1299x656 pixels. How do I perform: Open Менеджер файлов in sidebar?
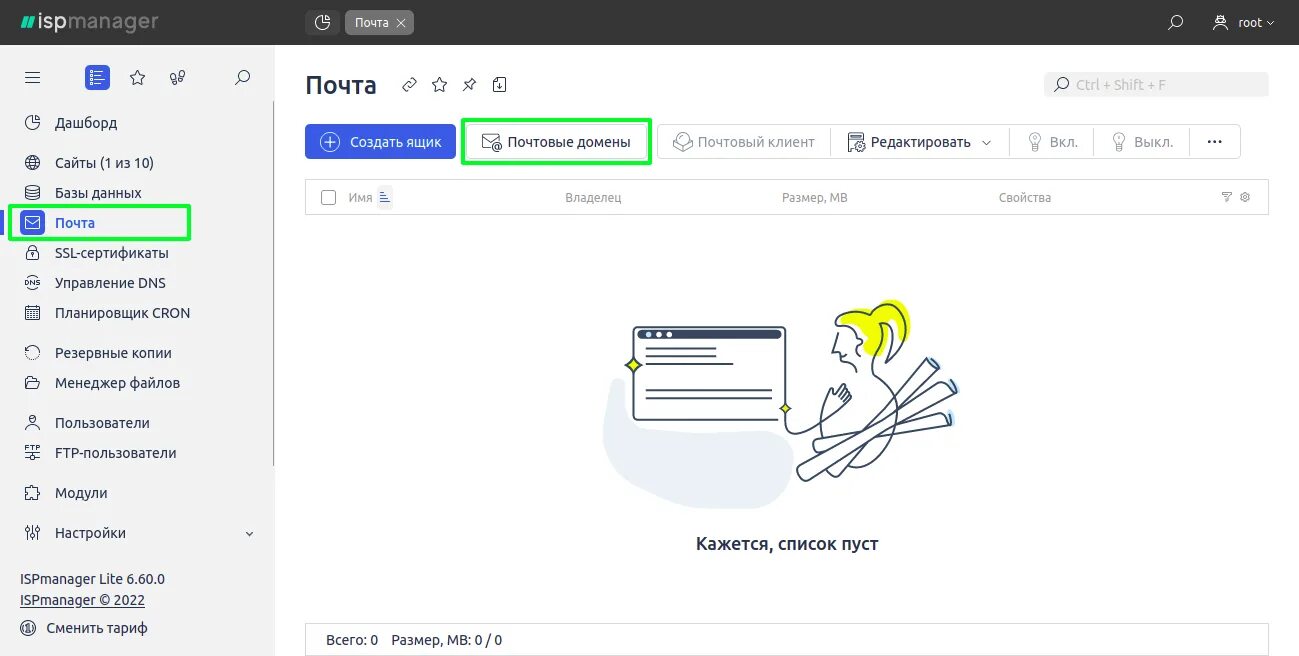pyautogui.click(x=117, y=383)
